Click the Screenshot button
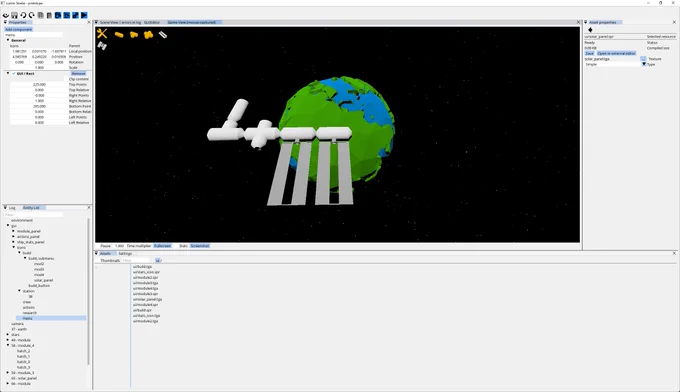680x392 pixels. [200, 246]
